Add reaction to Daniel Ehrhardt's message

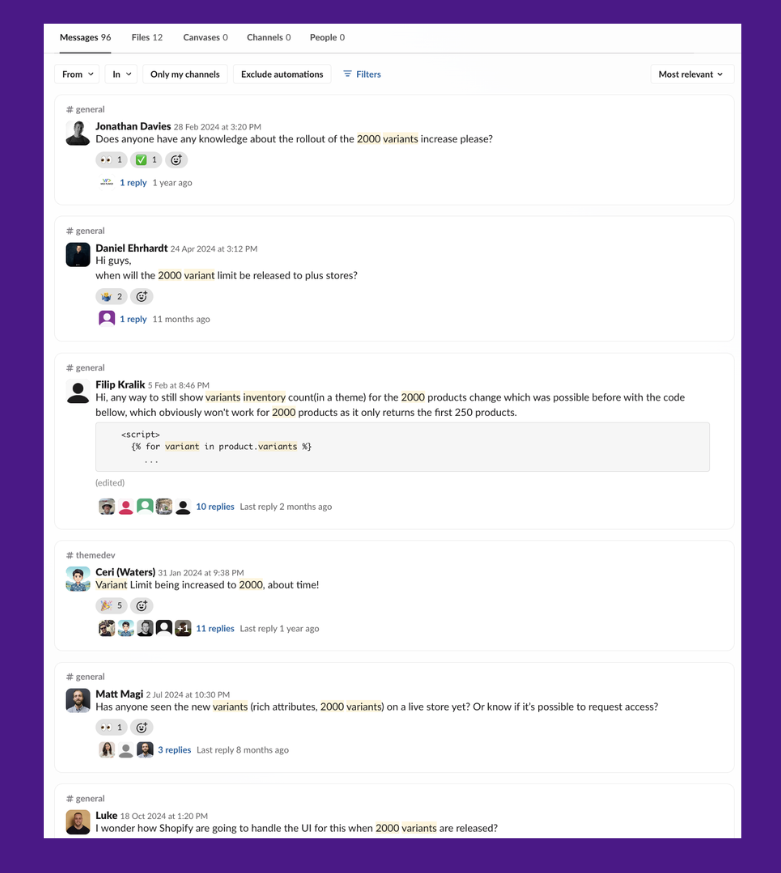coord(141,297)
